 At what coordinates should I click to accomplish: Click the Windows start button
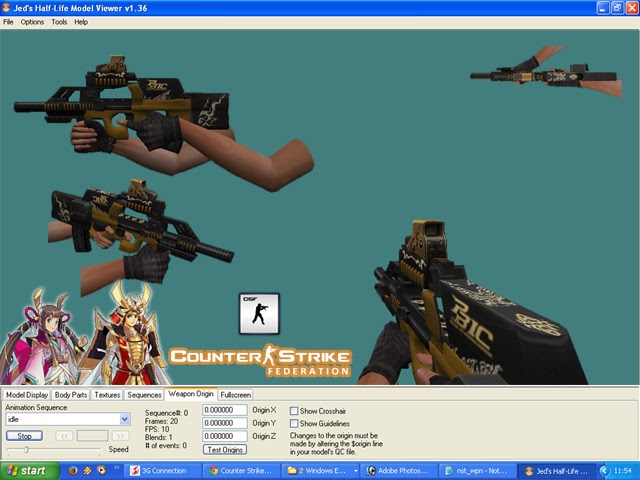point(29,471)
